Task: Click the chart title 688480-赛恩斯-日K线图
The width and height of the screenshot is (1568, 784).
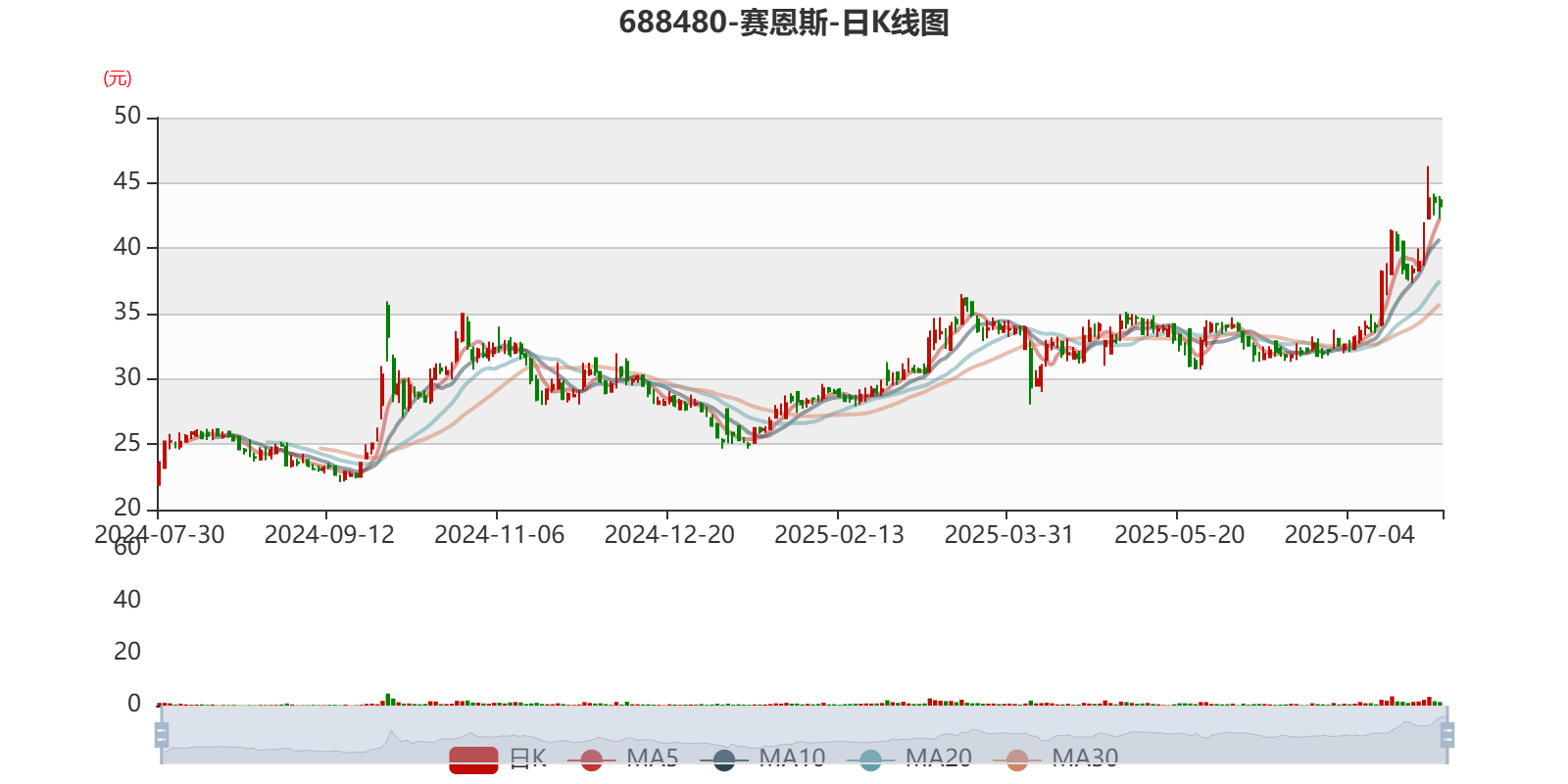Action: coord(784,22)
